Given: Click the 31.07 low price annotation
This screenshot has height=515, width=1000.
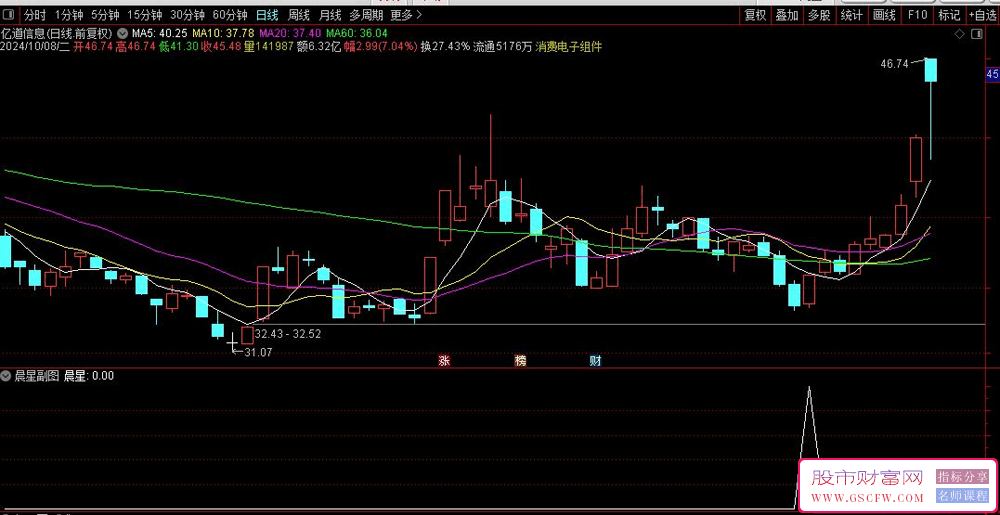Looking at the screenshot, I should pos(258,352).
